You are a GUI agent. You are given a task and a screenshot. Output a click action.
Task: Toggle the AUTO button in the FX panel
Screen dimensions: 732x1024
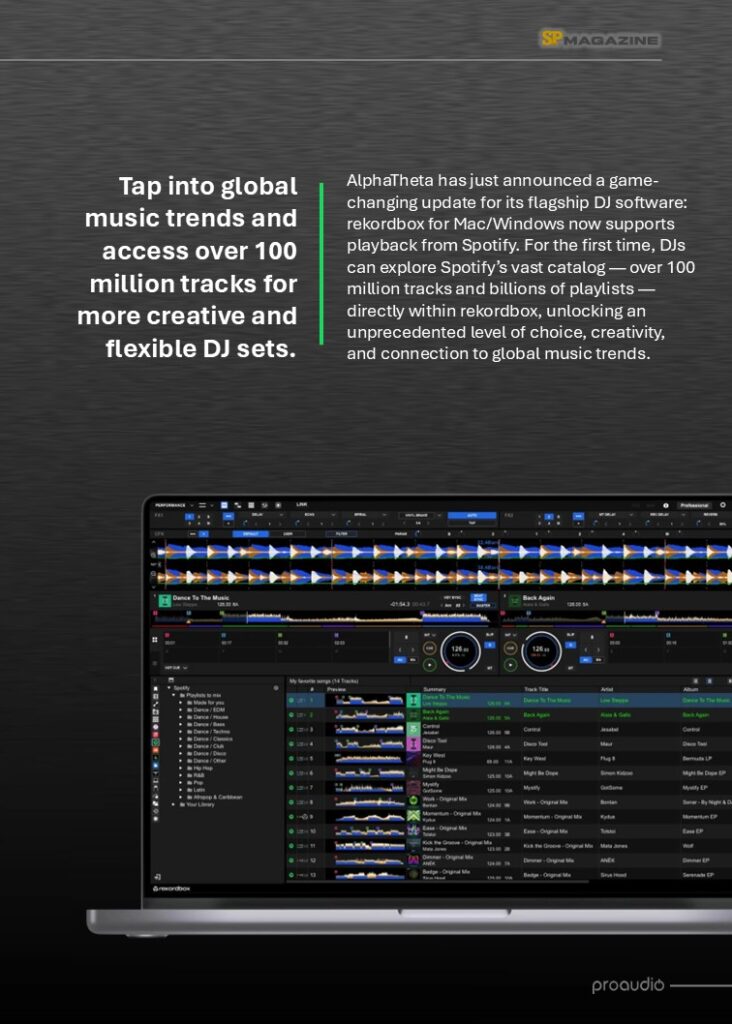pos(472,516)
